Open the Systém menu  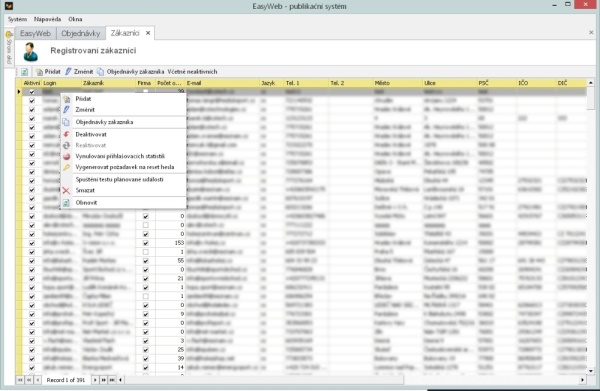(x=17, y=19)
